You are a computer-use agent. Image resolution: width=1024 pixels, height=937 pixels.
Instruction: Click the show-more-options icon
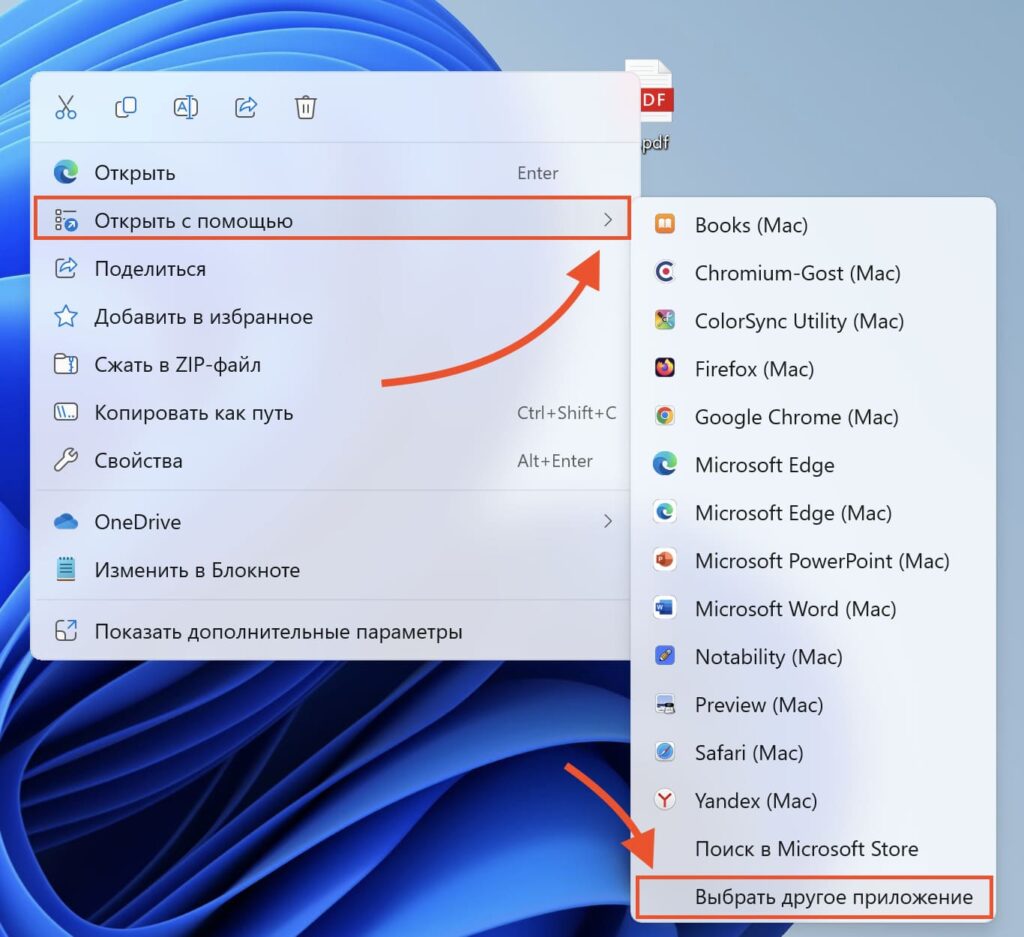(65, 631)
